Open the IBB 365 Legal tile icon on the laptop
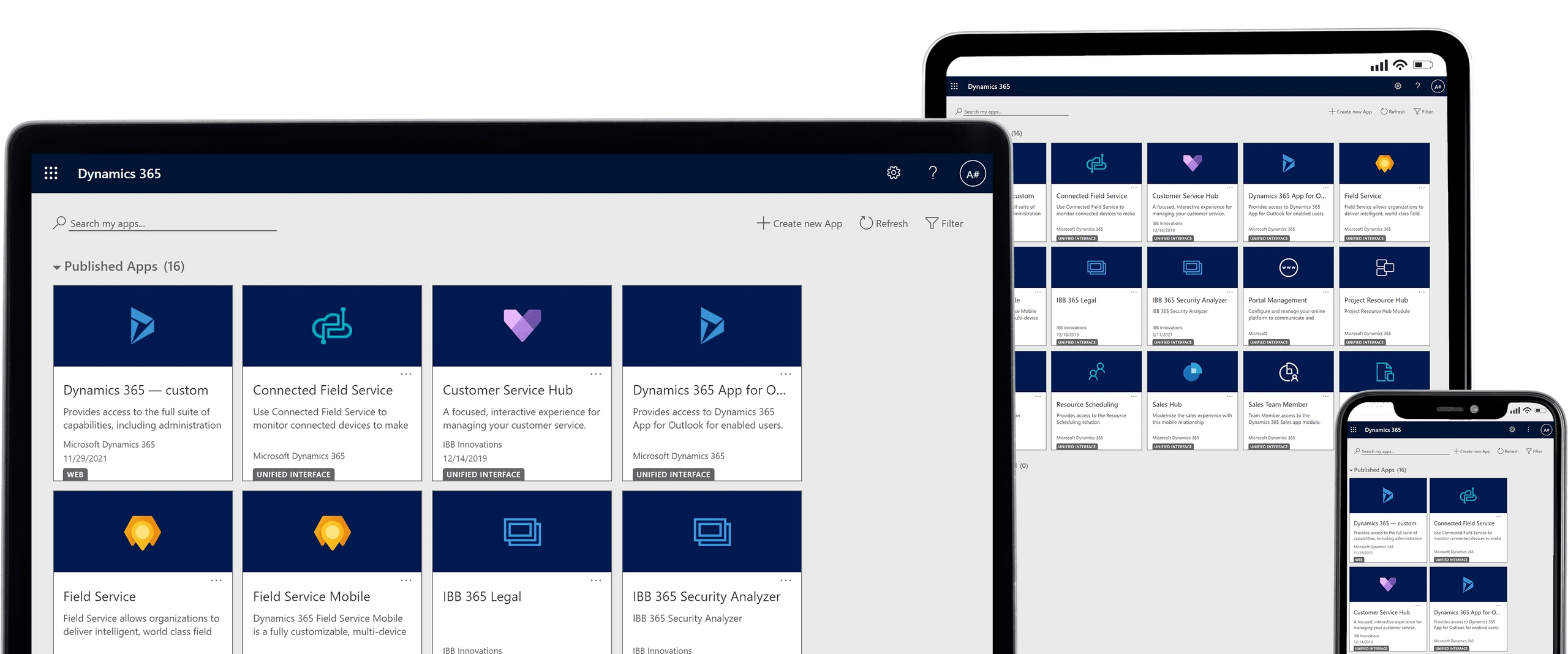Image resolution: width=1568 pixels, height=654 pixels. pyautogui.click(x=522, y=532)
